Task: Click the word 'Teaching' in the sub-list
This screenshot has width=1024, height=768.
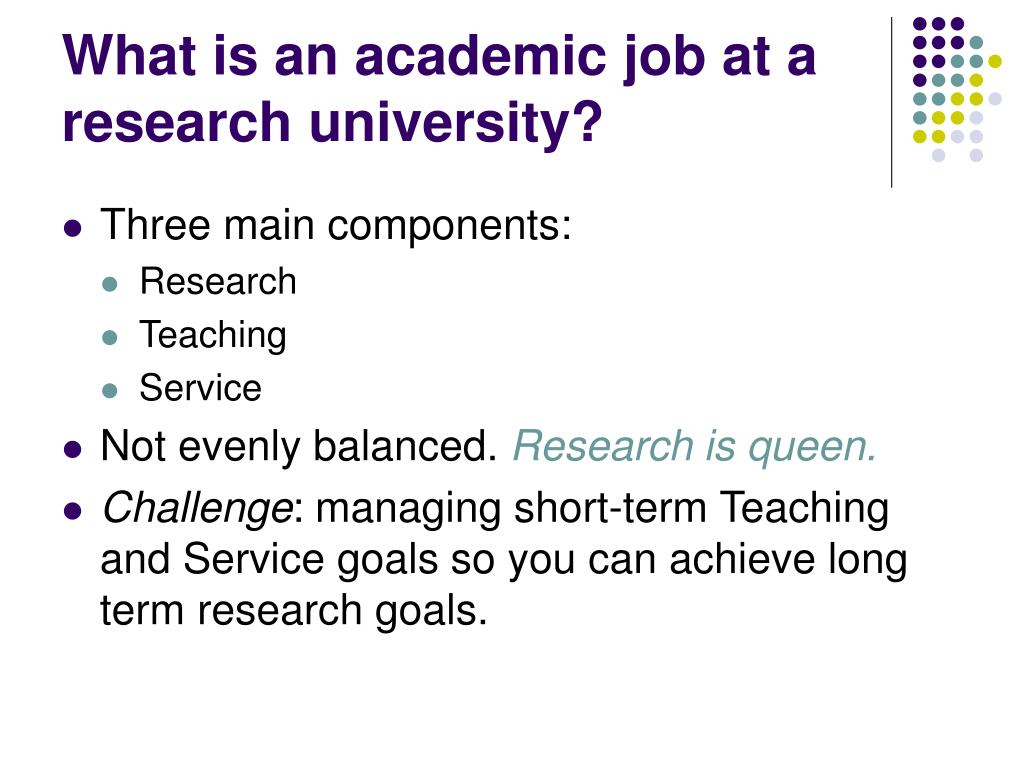Action: pos(213,336)
